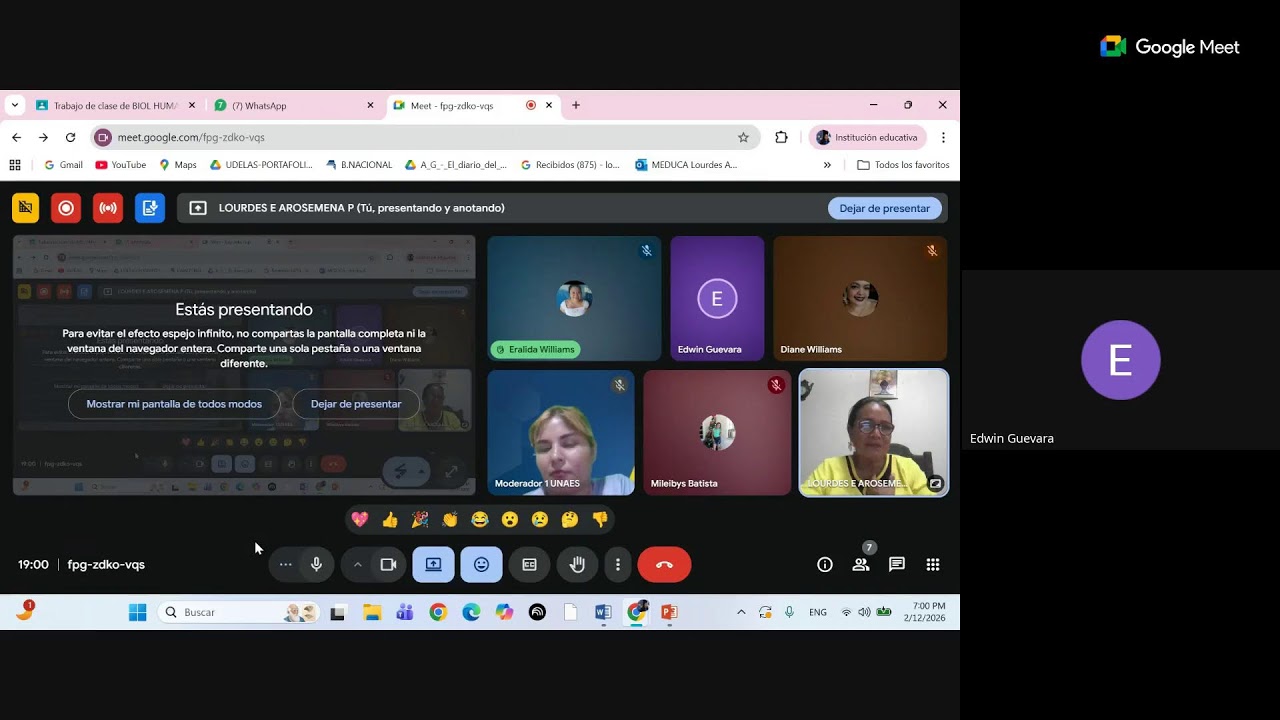1280x720 pixels.
Task: Open the Chrome extensions puzzle icon
Action: point(781,137)
